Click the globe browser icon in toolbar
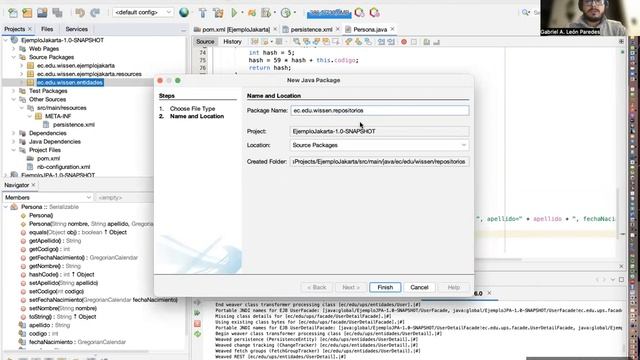Image resolution: width=640 pixels, height=360 pixels. (184, 13)
